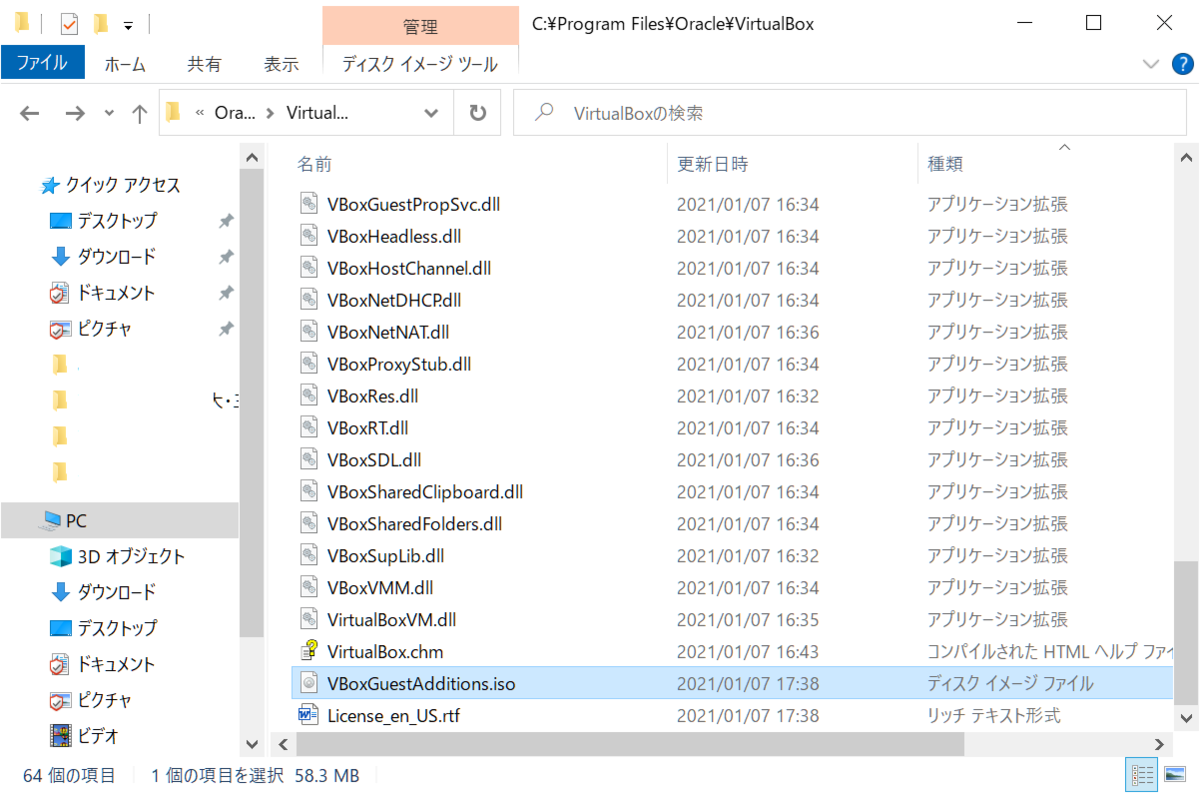Select the VBoxSDL.dll file icon
Image resolution: width=1200 pixels, height=793 pixels.
pos(309,460)
